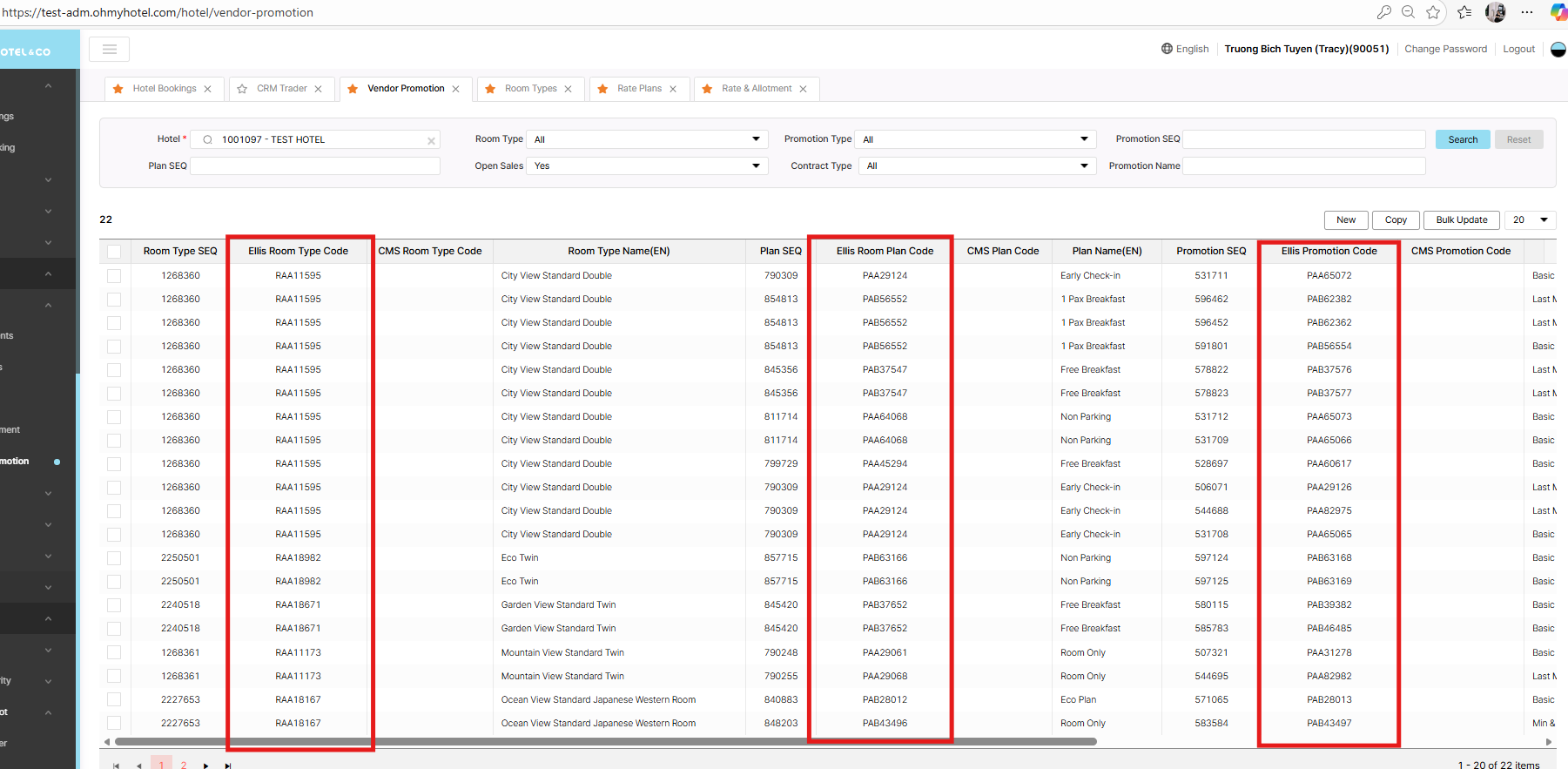Check the row with promotion SEQ 531711

coord(114,276)
